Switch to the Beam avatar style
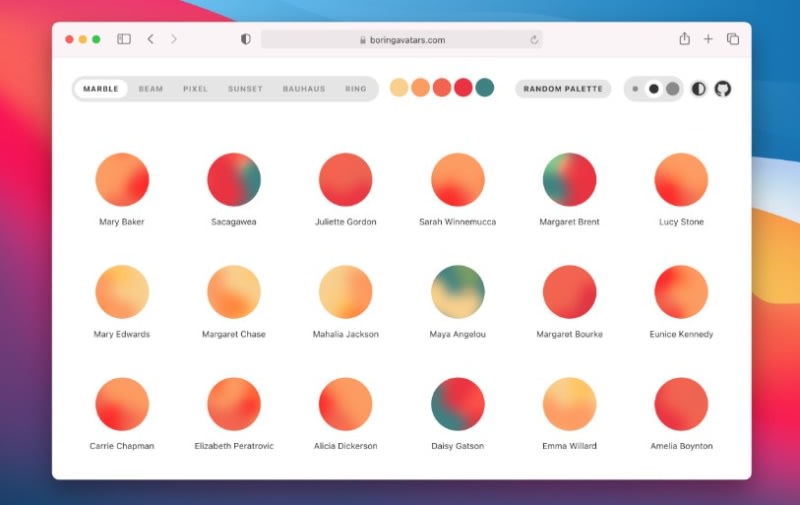This screenshot has height=505, width=800. click(x=151, y=89)
